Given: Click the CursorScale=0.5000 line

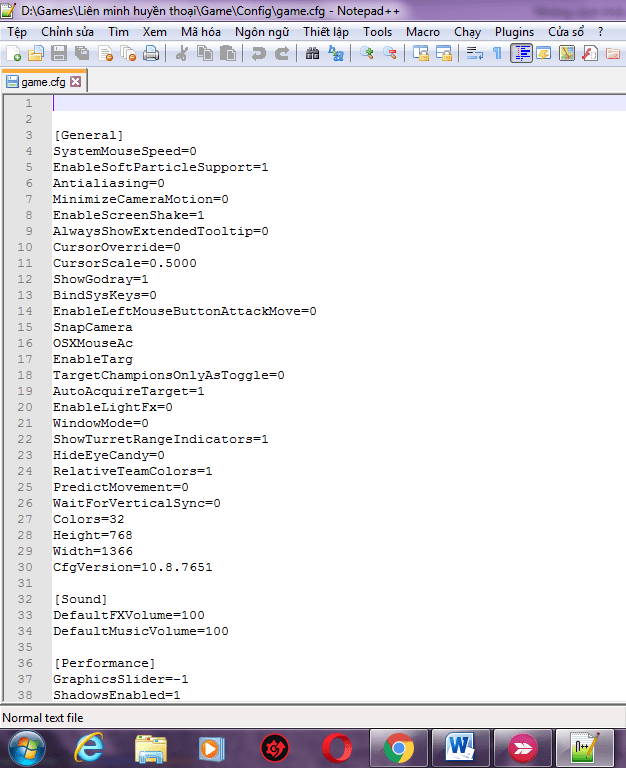Looking at the screenshot, I should click(125, 264).
